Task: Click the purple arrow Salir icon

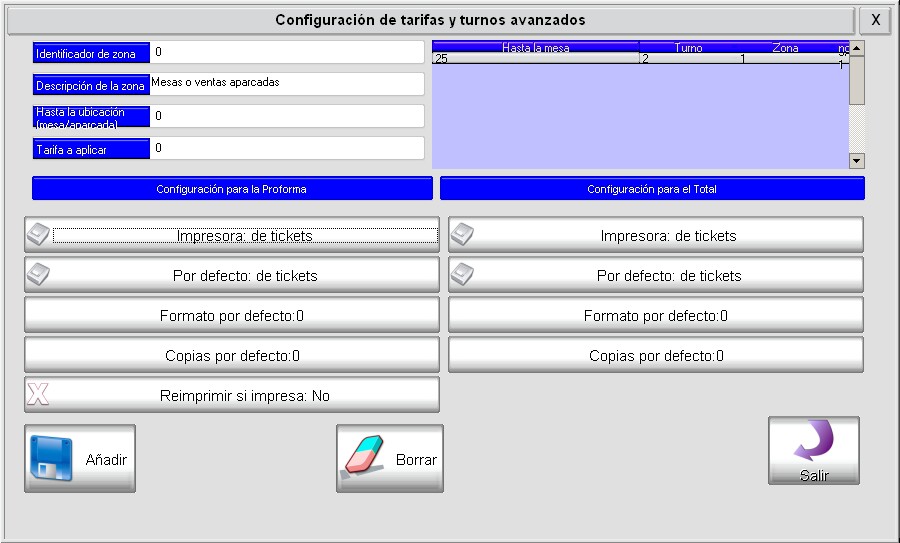Action: [x=814, y=440]
